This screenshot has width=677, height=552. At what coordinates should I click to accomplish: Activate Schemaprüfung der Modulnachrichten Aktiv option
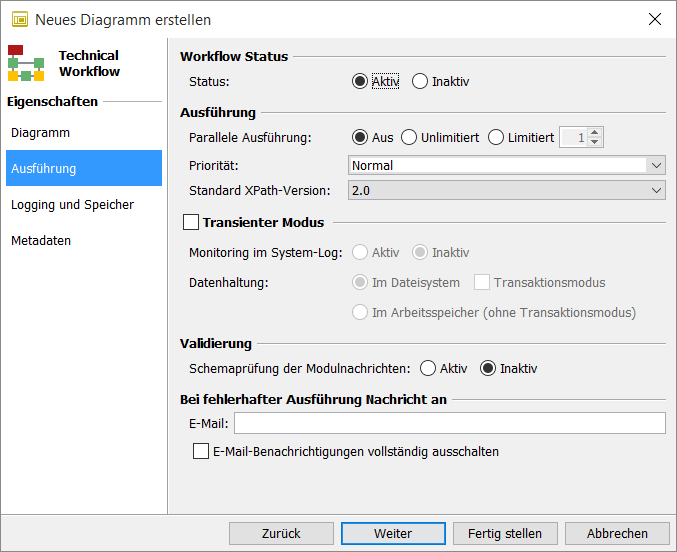pos(428,368)
